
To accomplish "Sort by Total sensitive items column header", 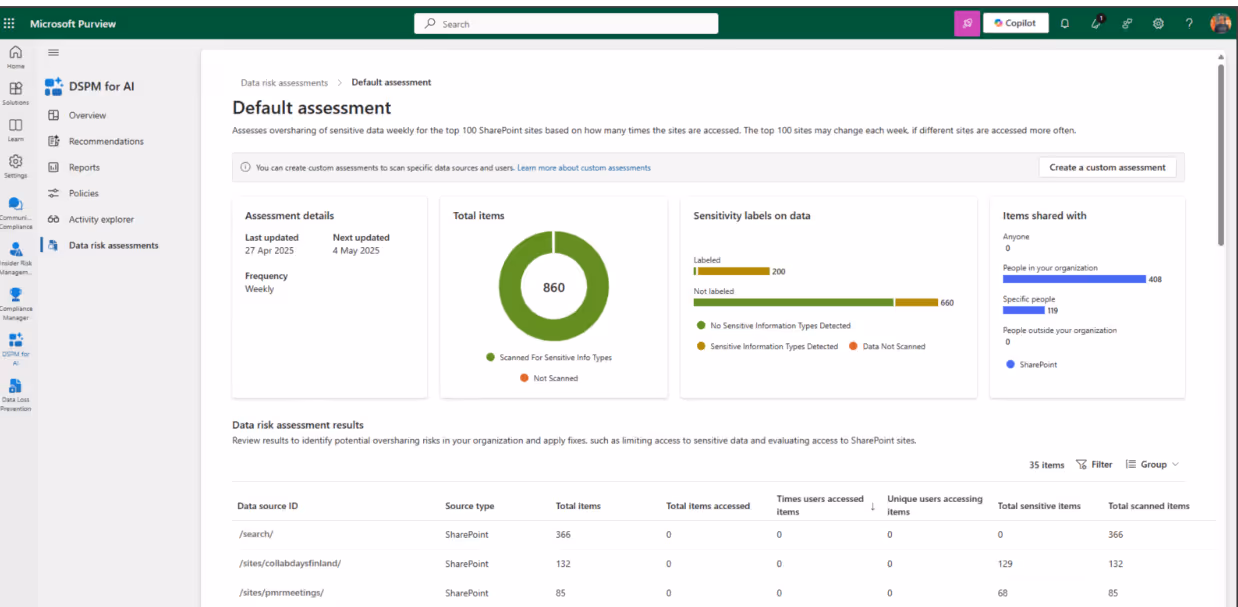I will tap(1039, 506).
